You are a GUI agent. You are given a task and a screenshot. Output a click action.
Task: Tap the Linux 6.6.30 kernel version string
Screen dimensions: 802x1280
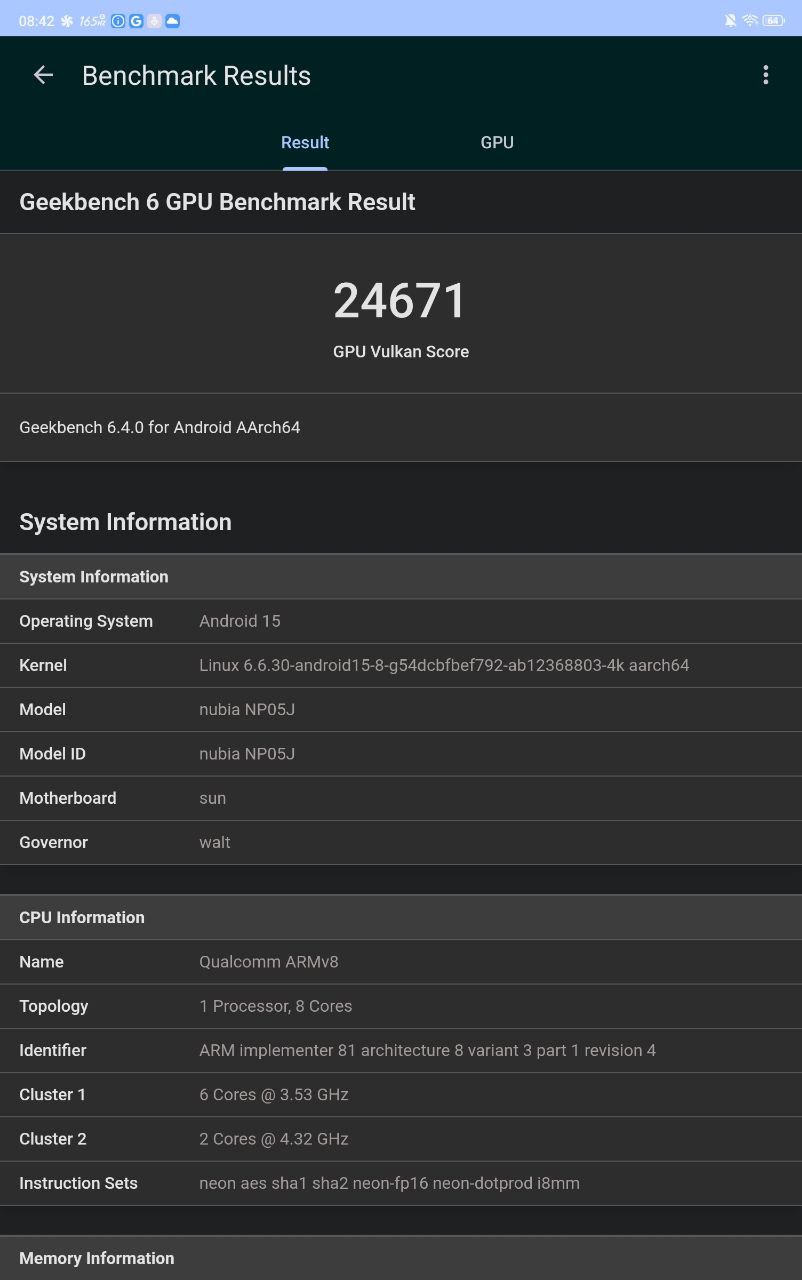(x=444, y=665)
